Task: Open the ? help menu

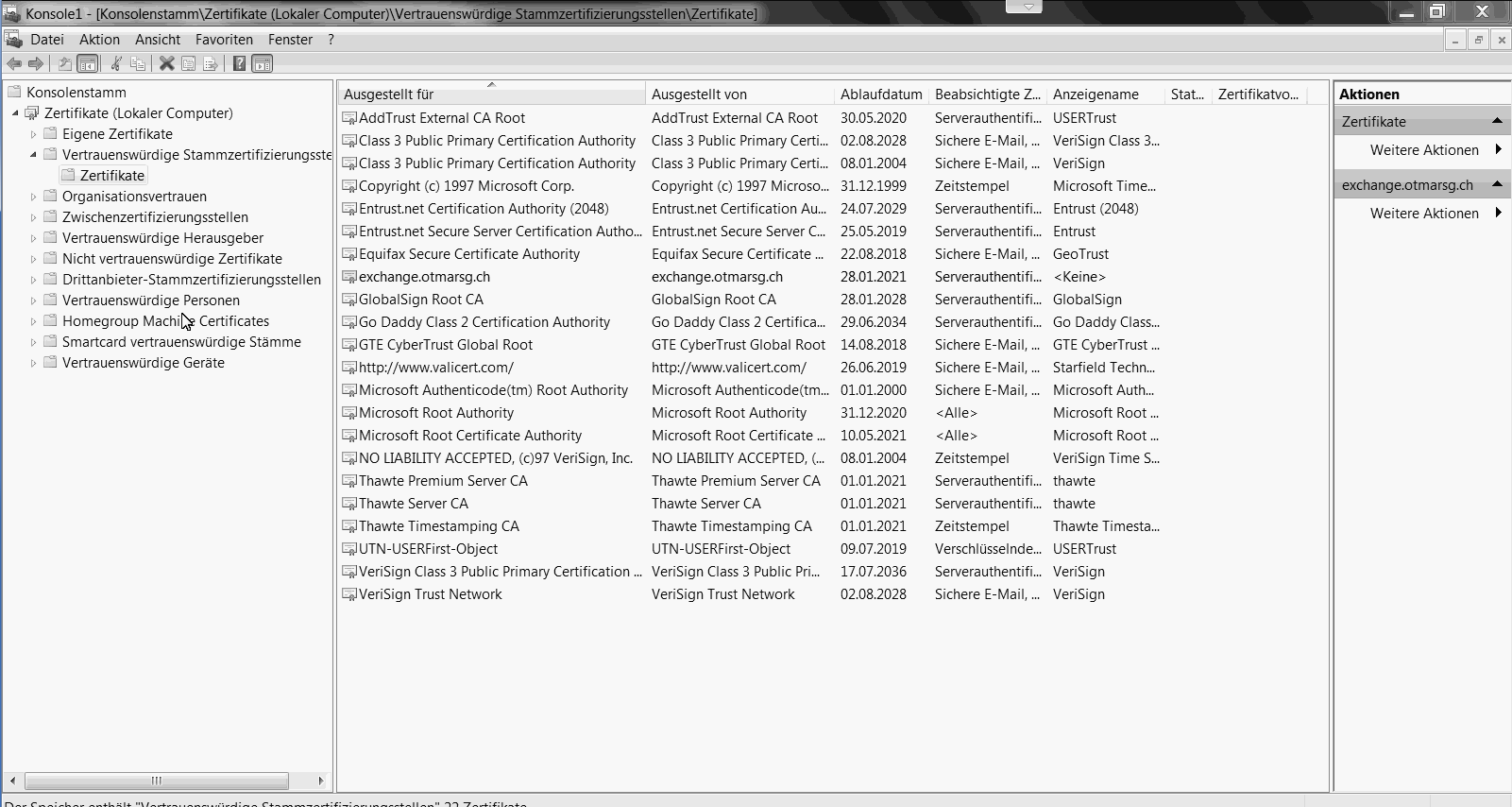Action: 331,40
